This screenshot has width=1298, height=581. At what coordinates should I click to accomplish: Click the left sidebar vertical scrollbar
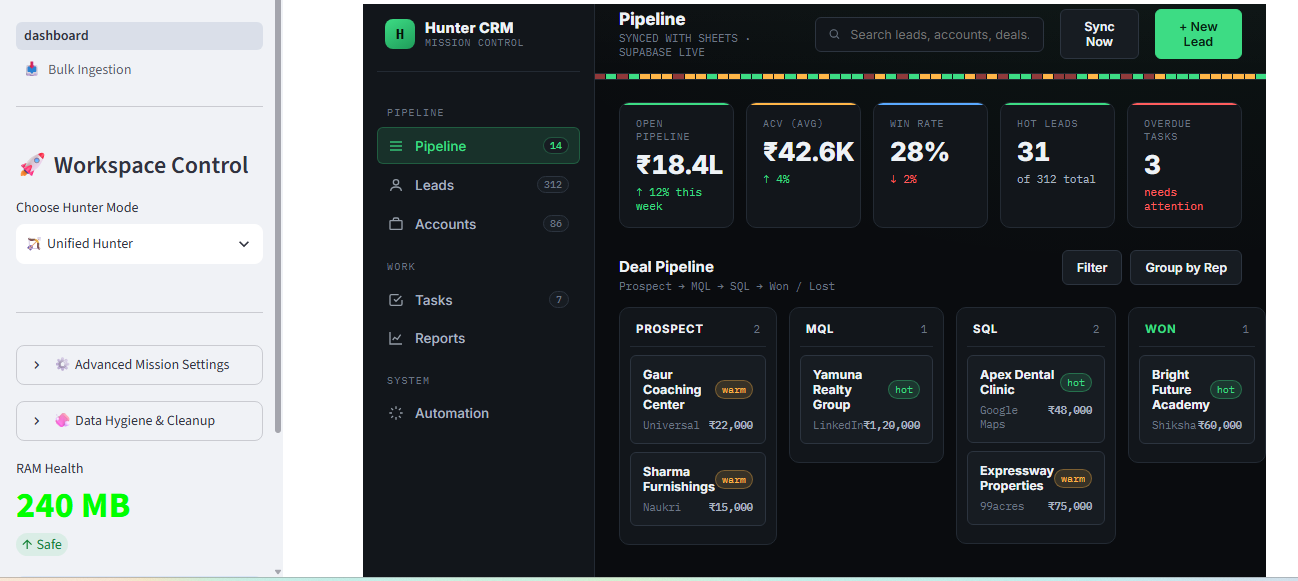pos(278,215)
